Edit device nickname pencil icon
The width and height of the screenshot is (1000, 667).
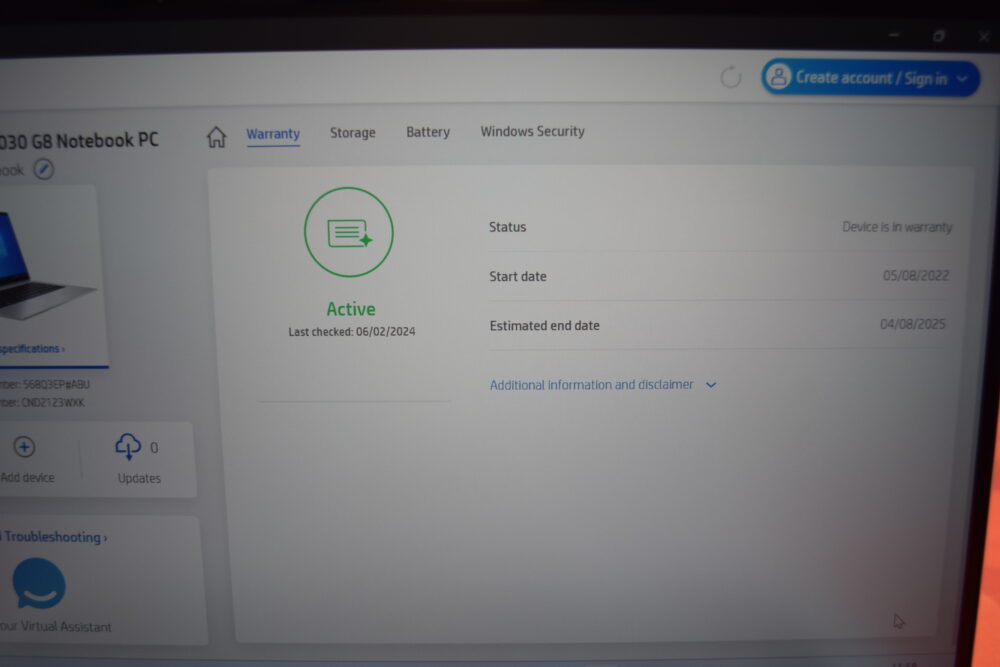43,170
